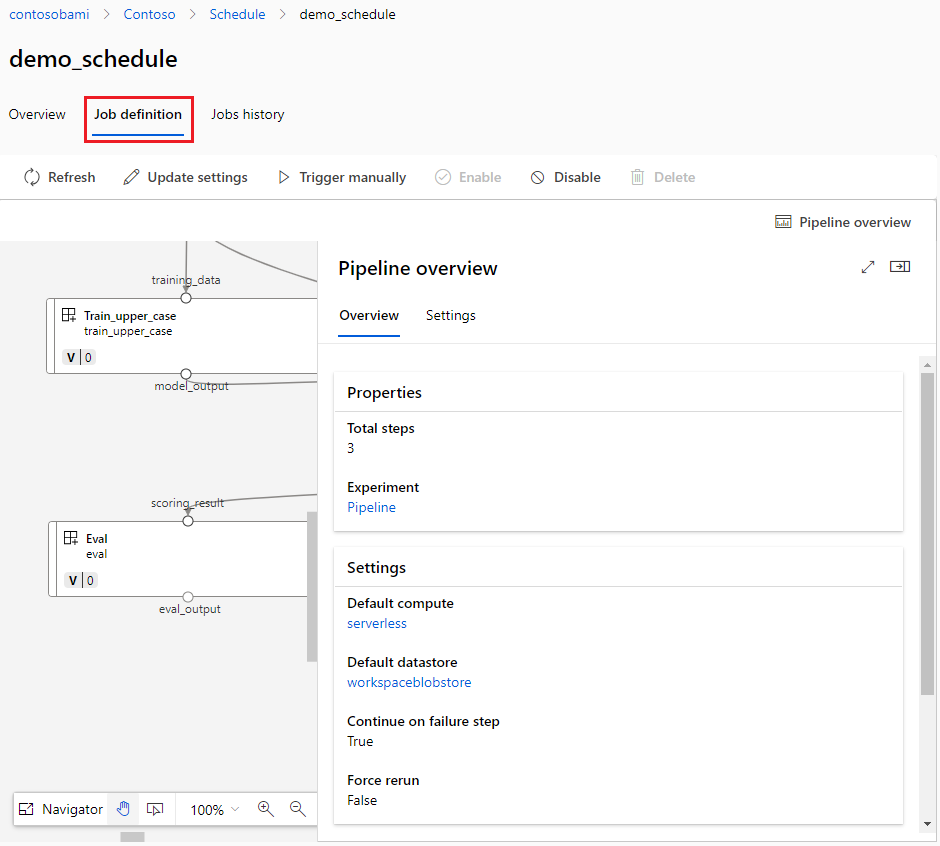The height and width of the screenshot is (846, 940).
Task: Click the Pipeline overview button at top right
Action: pyautogui.click(x=843, y=222)
